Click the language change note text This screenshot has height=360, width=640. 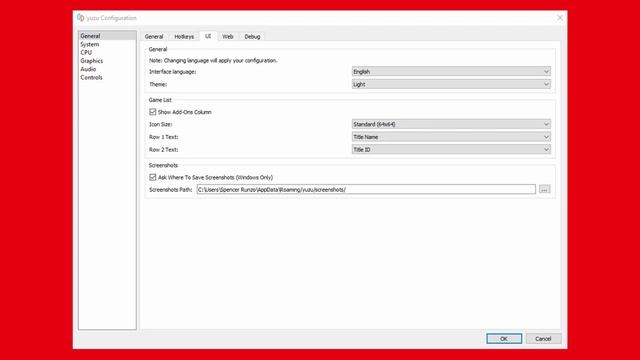pos(213,60)
